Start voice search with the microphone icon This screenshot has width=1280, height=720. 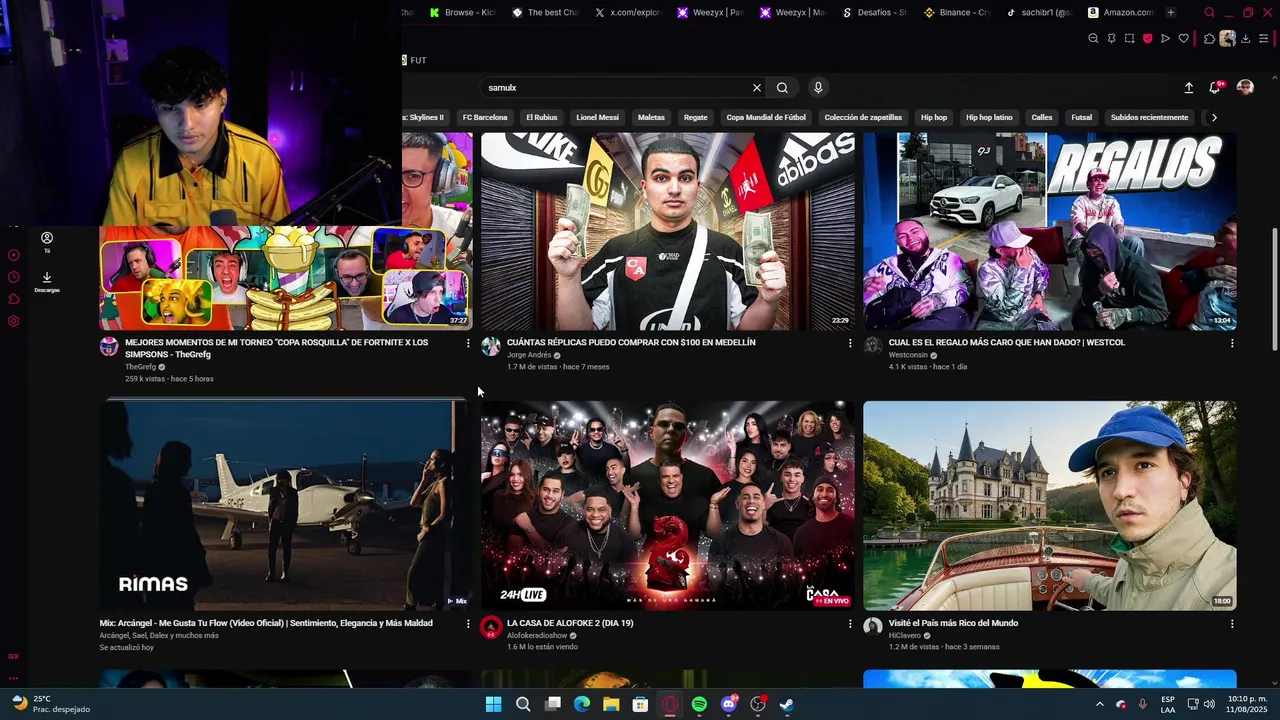[818, 88]
